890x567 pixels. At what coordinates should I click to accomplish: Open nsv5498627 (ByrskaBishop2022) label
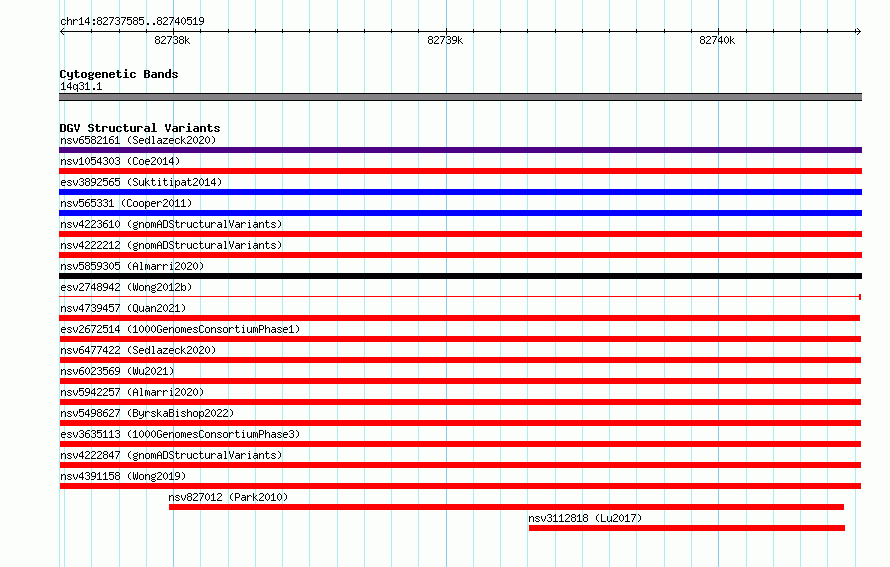click(147, 413)
